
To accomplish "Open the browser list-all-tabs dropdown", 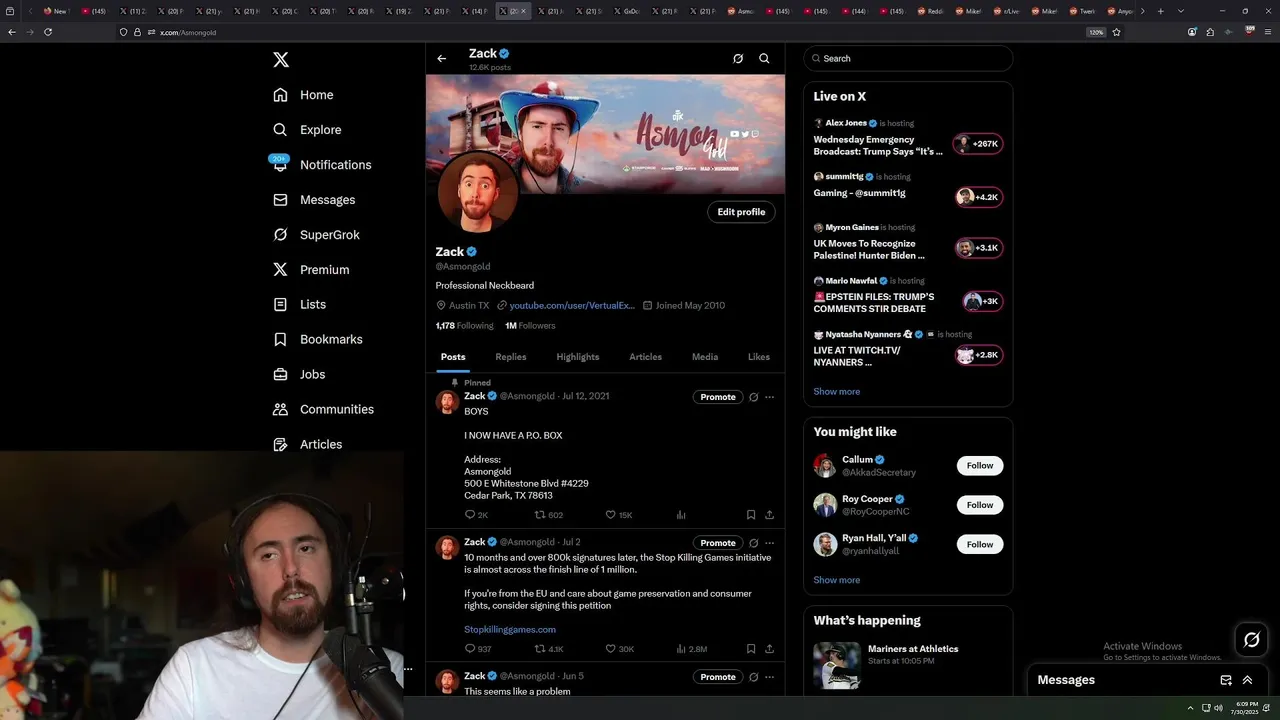I will [x=1181, y=11].
